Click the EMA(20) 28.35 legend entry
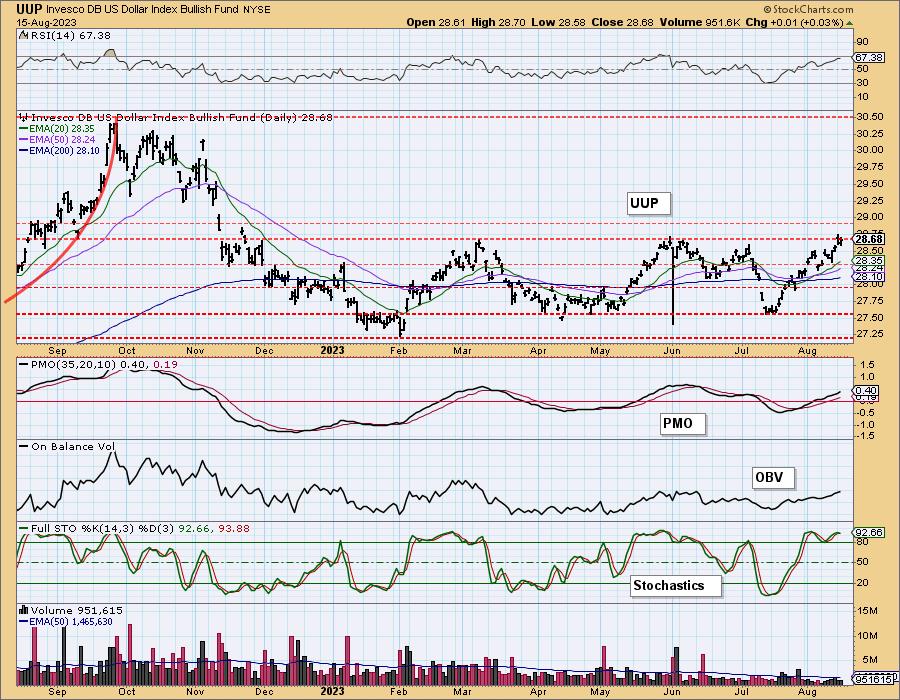The height and width of the screenshot is (700, 900). (57, 129)
